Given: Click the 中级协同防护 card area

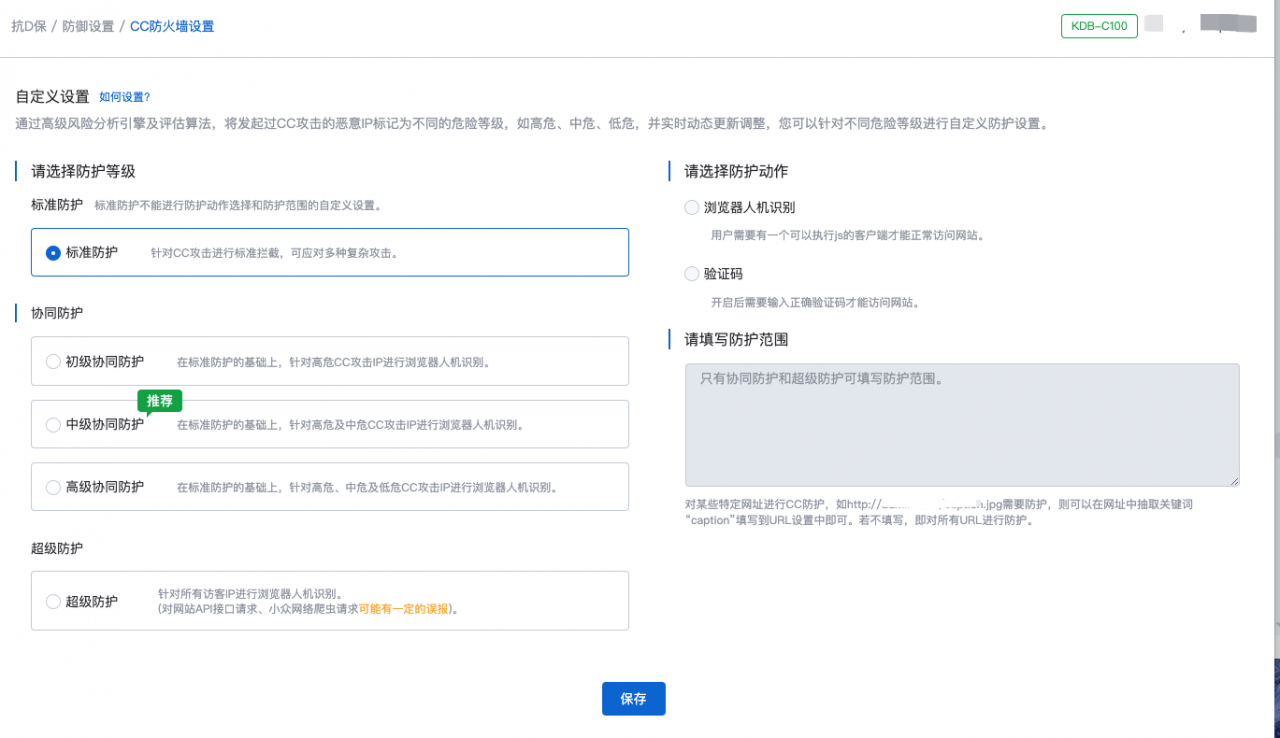Looking at the screenshot, I should coord(330,424).
